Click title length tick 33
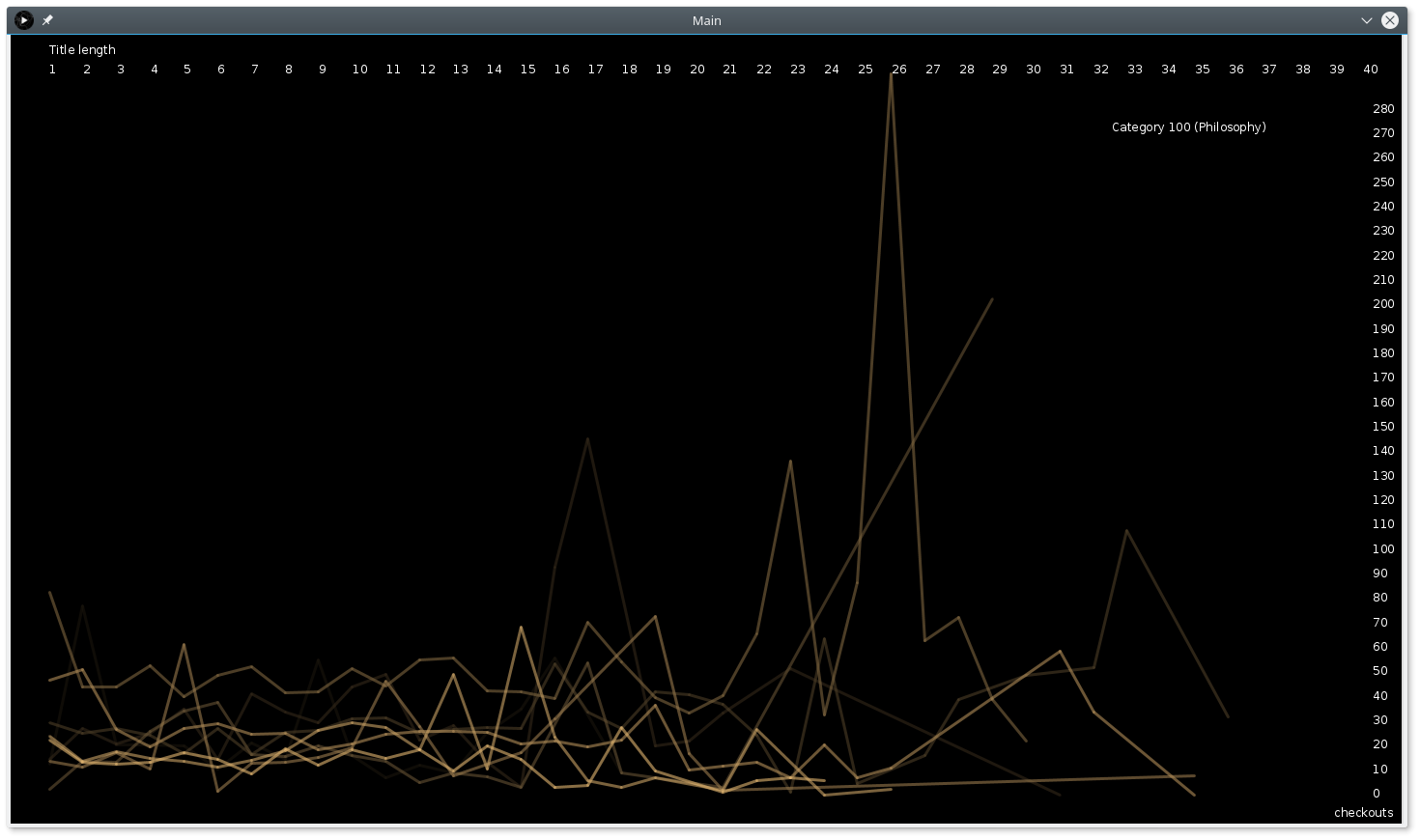This screenshot has height=840, width=1420. click(x=1135, y=70)
